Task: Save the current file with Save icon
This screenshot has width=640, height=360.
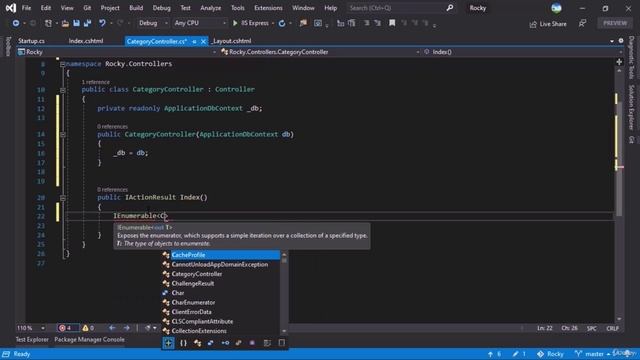Action: [76, 23]
